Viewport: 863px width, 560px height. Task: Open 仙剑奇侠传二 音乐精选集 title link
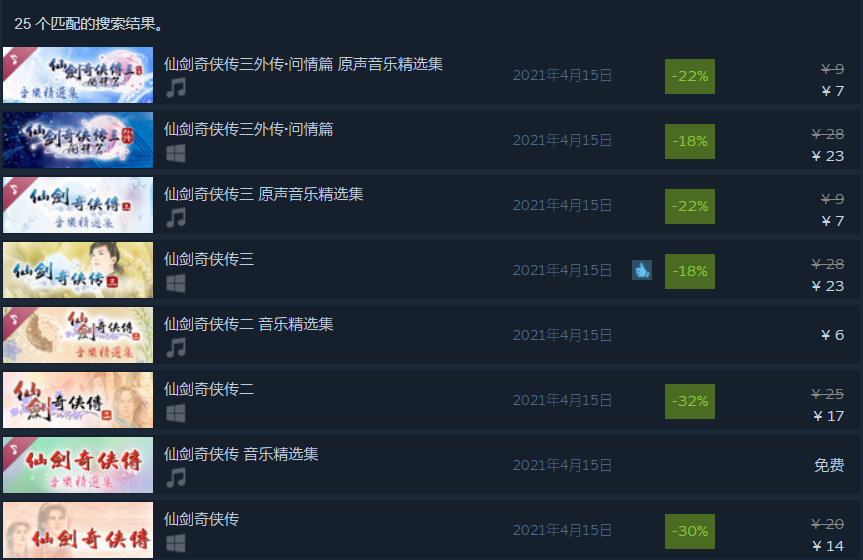248,324
